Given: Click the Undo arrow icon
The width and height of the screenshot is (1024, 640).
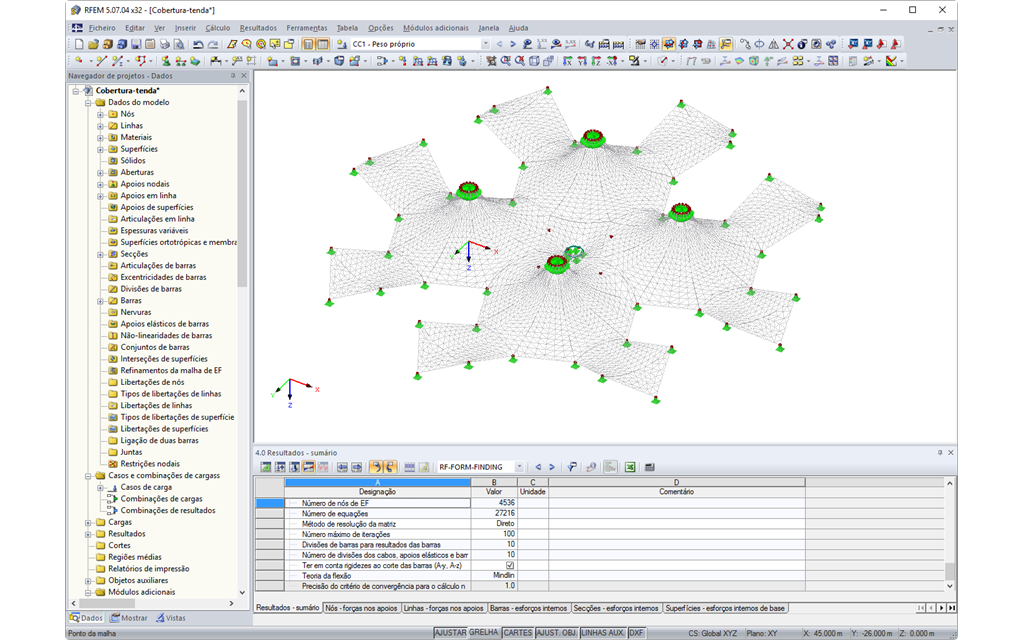Looking at the screenshot, I should click(x=198, y=44).
